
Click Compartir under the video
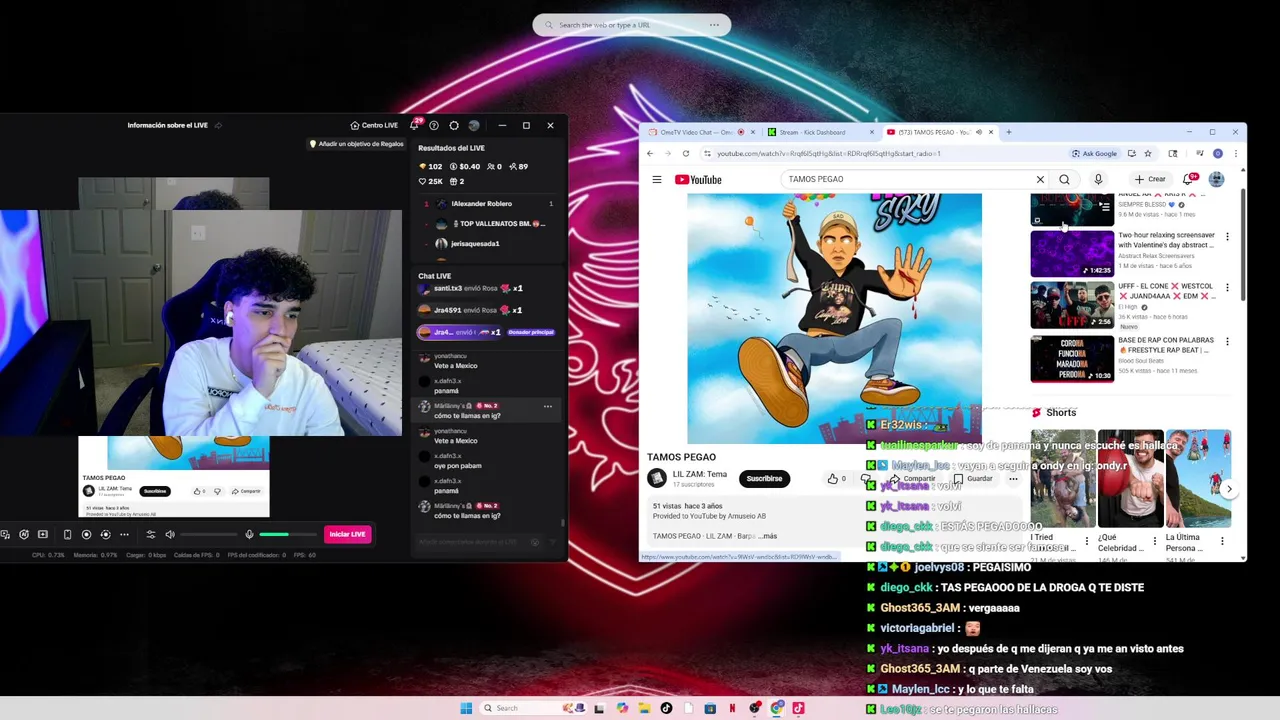pos(914,478)
